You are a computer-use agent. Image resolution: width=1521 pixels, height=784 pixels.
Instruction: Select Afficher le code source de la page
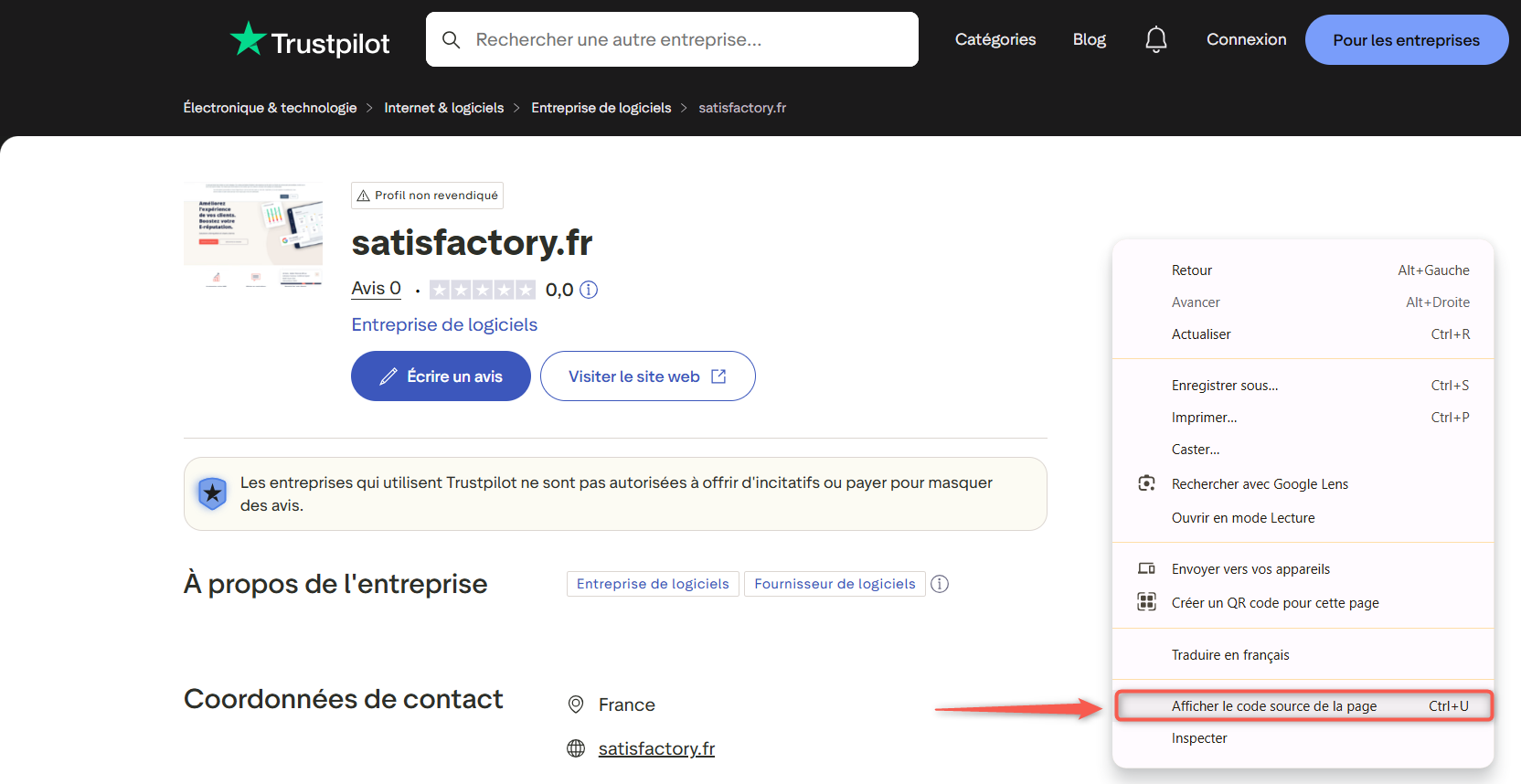(x=1273, y=706)
